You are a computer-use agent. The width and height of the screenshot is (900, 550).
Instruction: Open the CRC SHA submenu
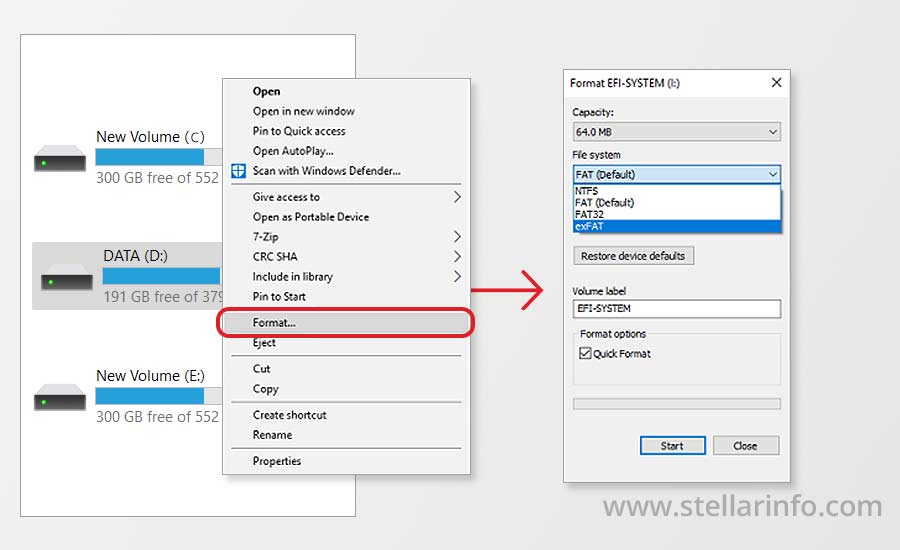click(x=457, y=257)
